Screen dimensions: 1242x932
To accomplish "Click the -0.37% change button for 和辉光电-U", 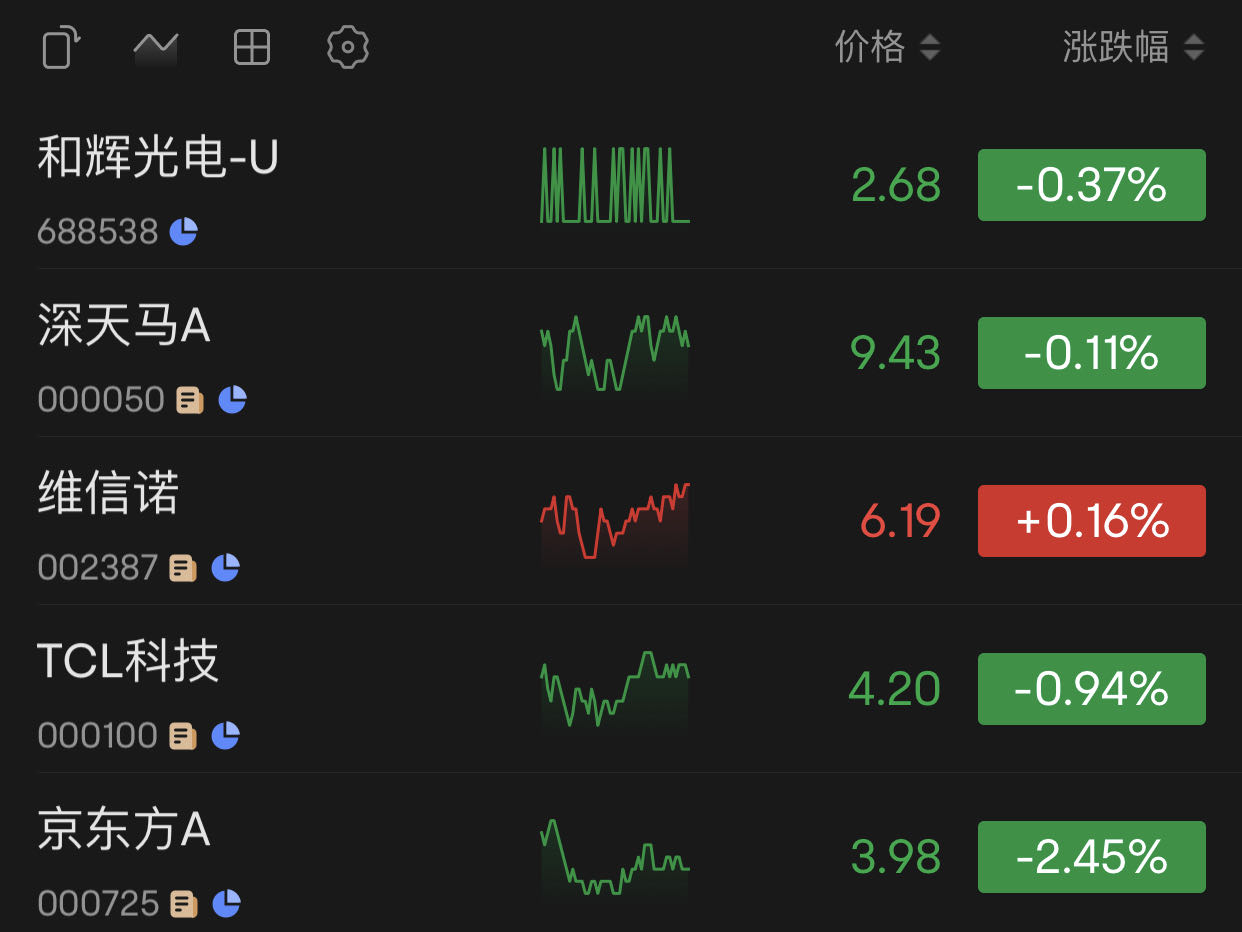I will pos(1091,184).
